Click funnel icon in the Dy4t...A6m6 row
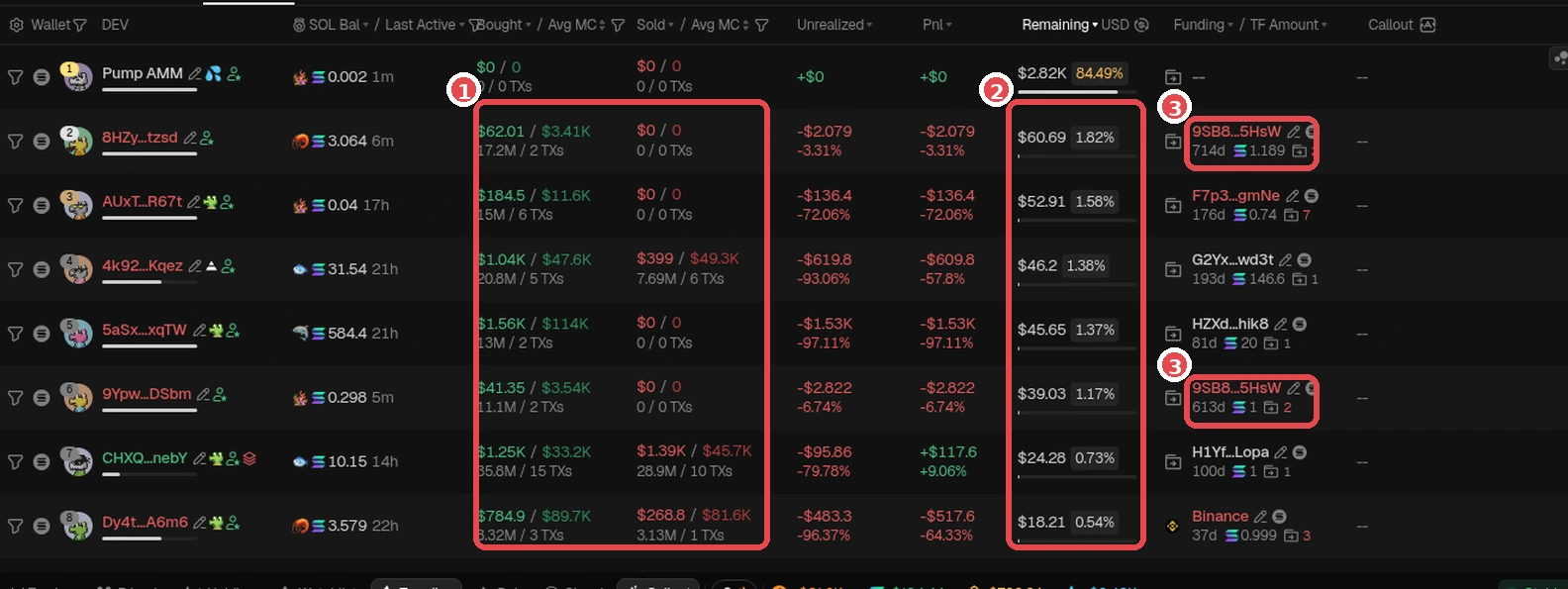The image size is (1568, 589). 15,526
